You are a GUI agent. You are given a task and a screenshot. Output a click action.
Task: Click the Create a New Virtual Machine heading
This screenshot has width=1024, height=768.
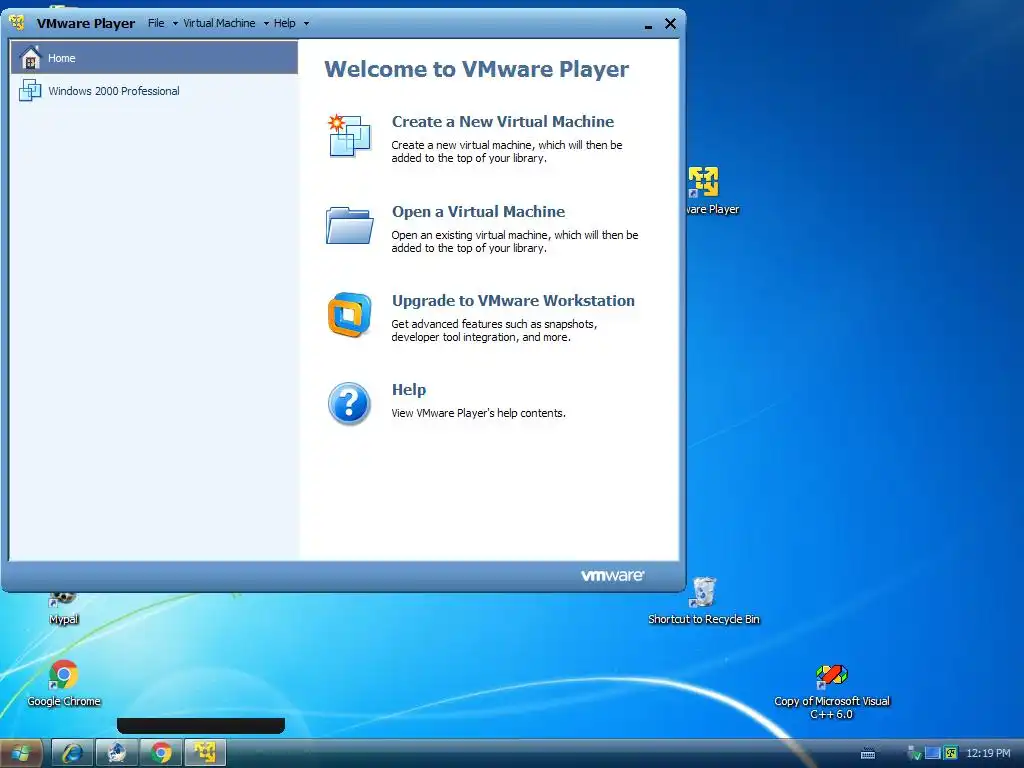[x=503, y=121]
